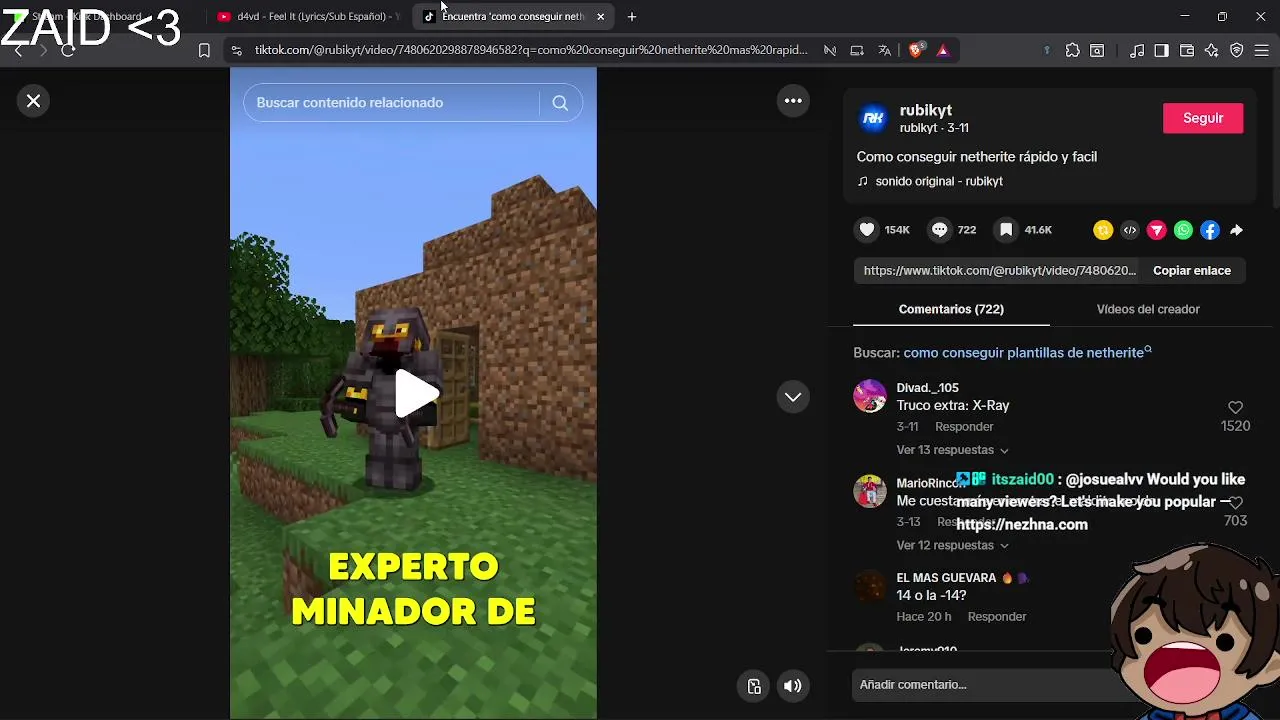Open the browser hamburger main menu
Viewport: 1280px width, 720px height.
[x=1262, y=50]
